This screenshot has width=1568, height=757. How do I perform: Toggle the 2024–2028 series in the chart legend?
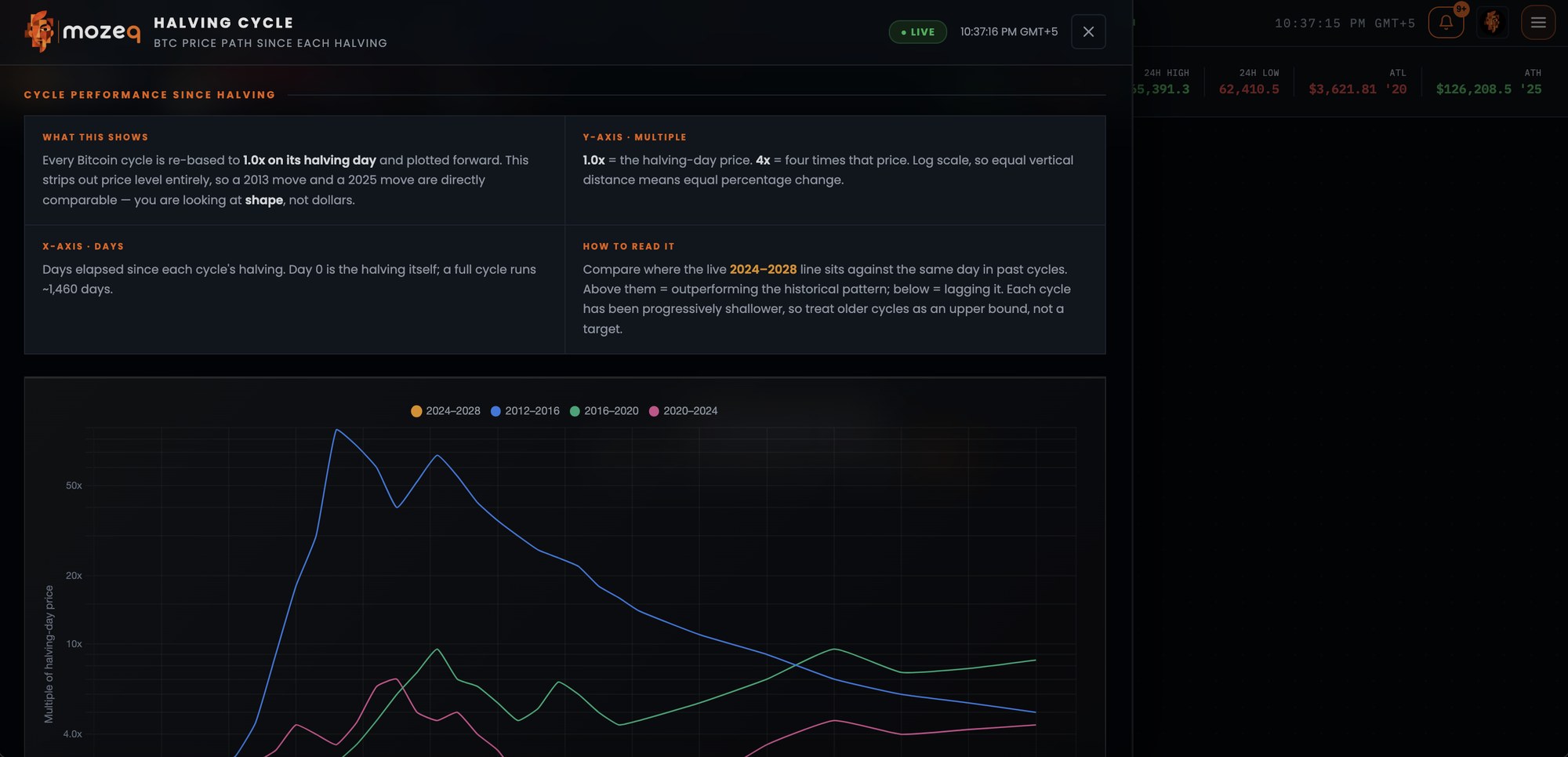coord(445,411)
